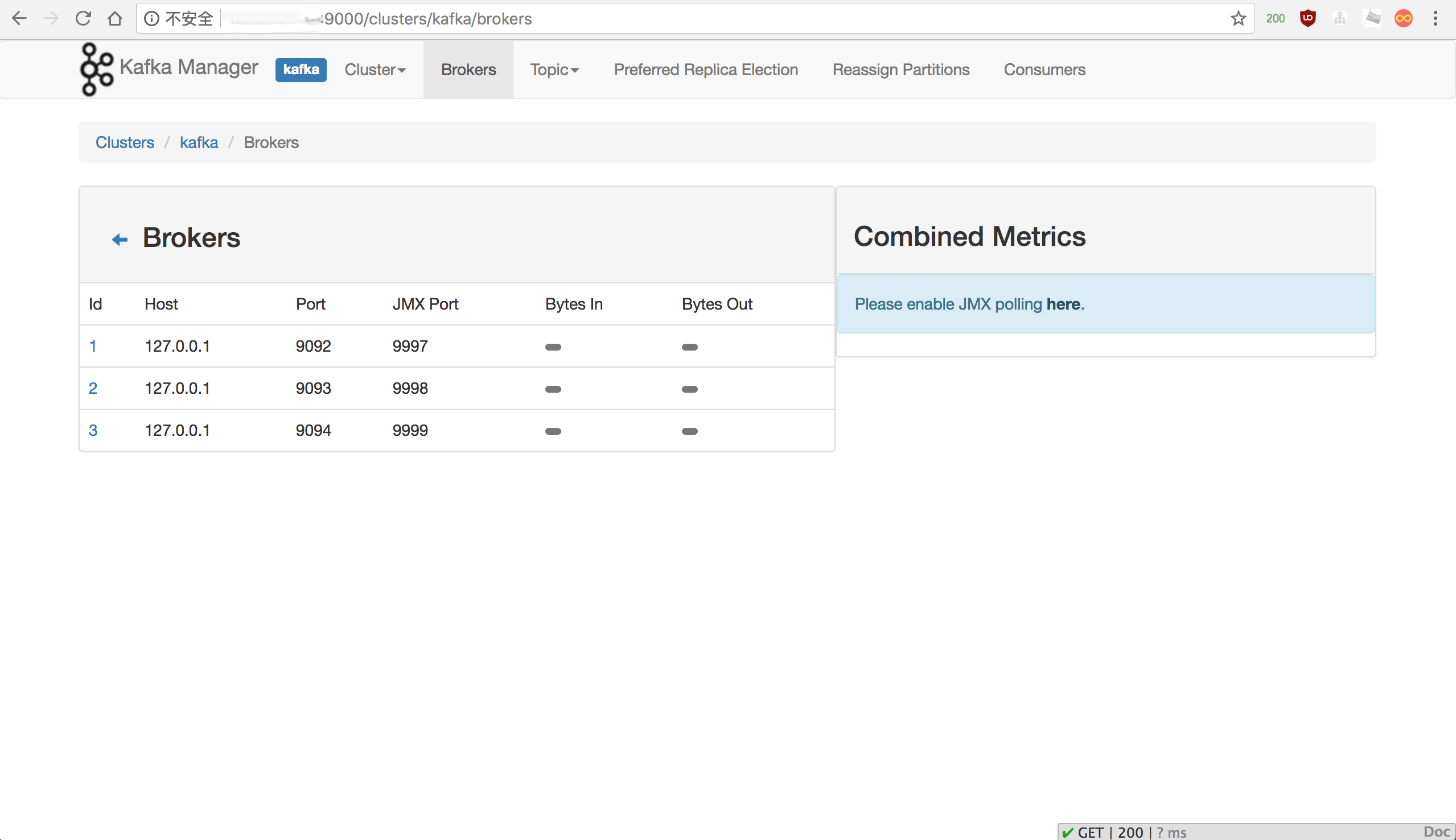Click the blue back arrow beside Brokers
Viewport: 1456px width, 840px height.
(120, 240)
